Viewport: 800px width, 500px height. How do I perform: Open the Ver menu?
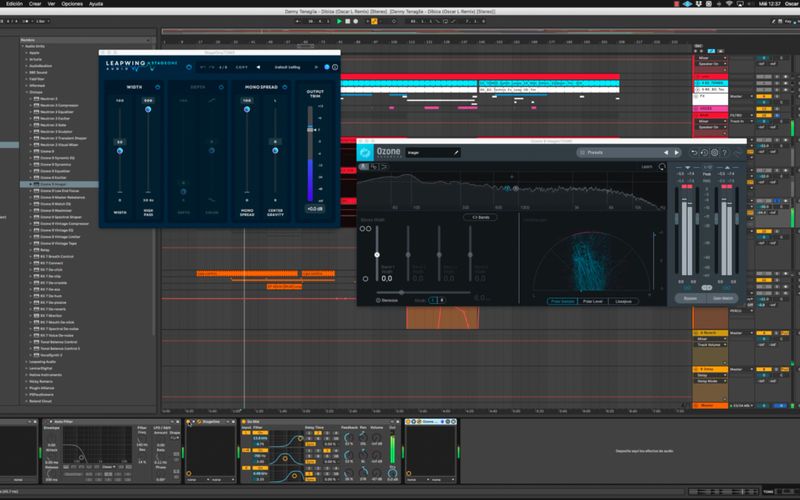pyautogui.click(x=51, y=4)
